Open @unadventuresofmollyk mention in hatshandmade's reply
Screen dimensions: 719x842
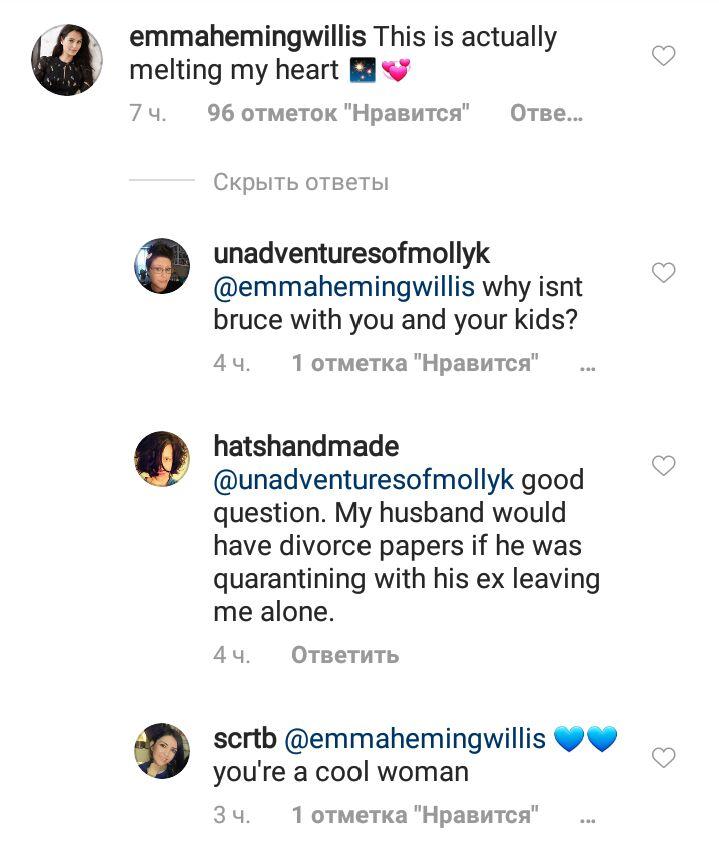[x=364, y=479]
